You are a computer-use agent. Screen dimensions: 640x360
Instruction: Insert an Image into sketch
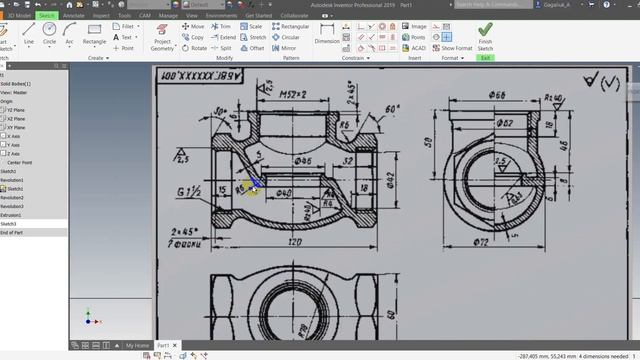point(414,26)
